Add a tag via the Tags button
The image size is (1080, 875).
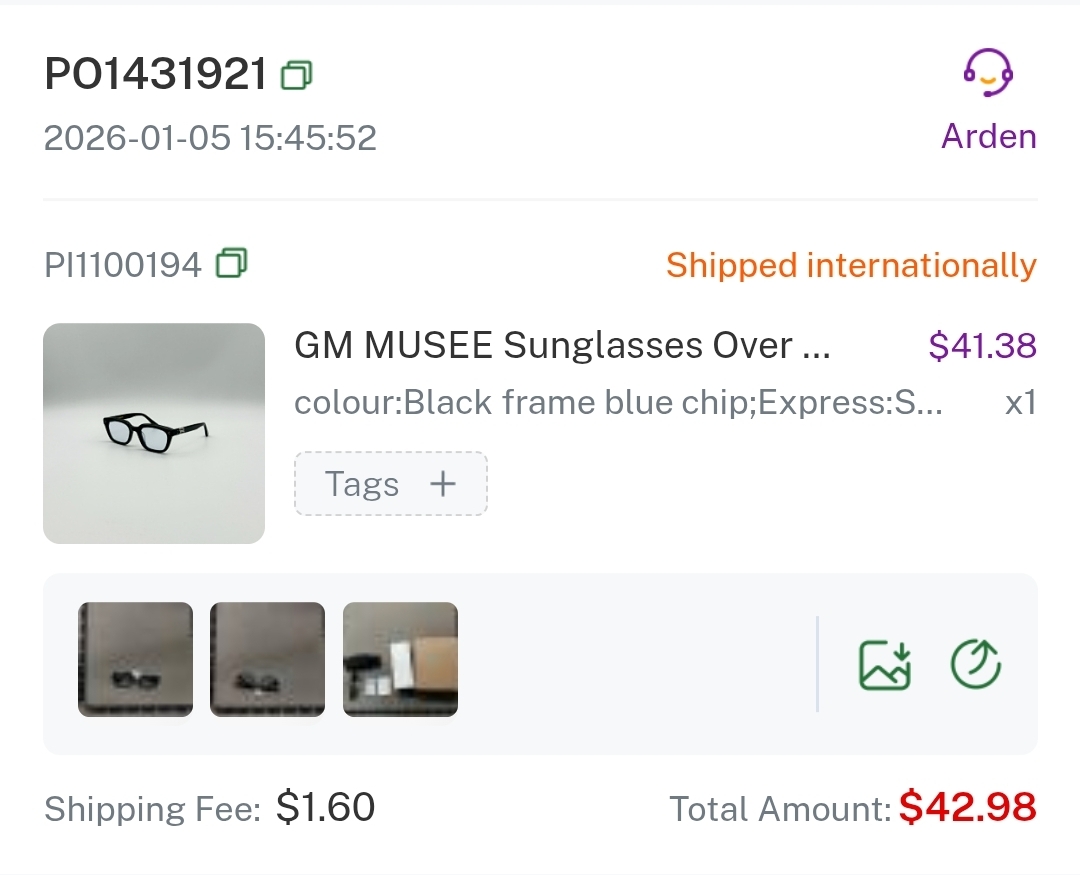click(390, 484)
